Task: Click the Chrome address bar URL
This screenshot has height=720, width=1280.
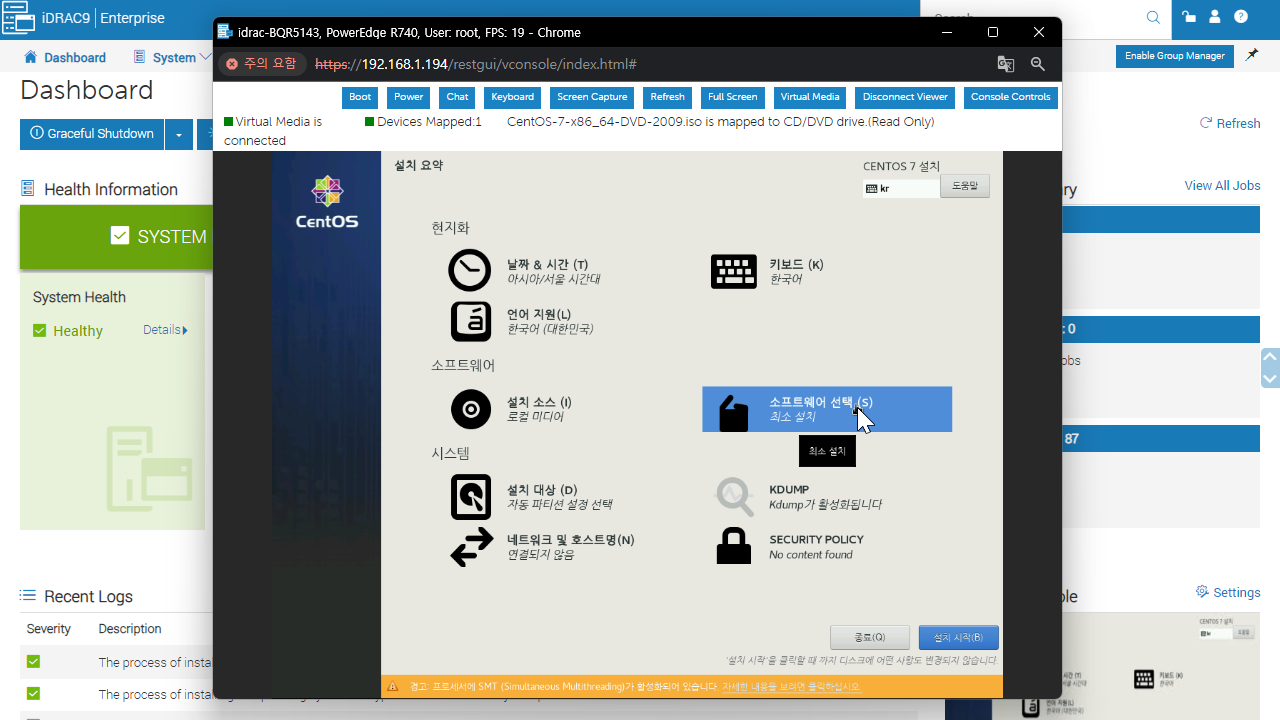Action: [476, 64]
